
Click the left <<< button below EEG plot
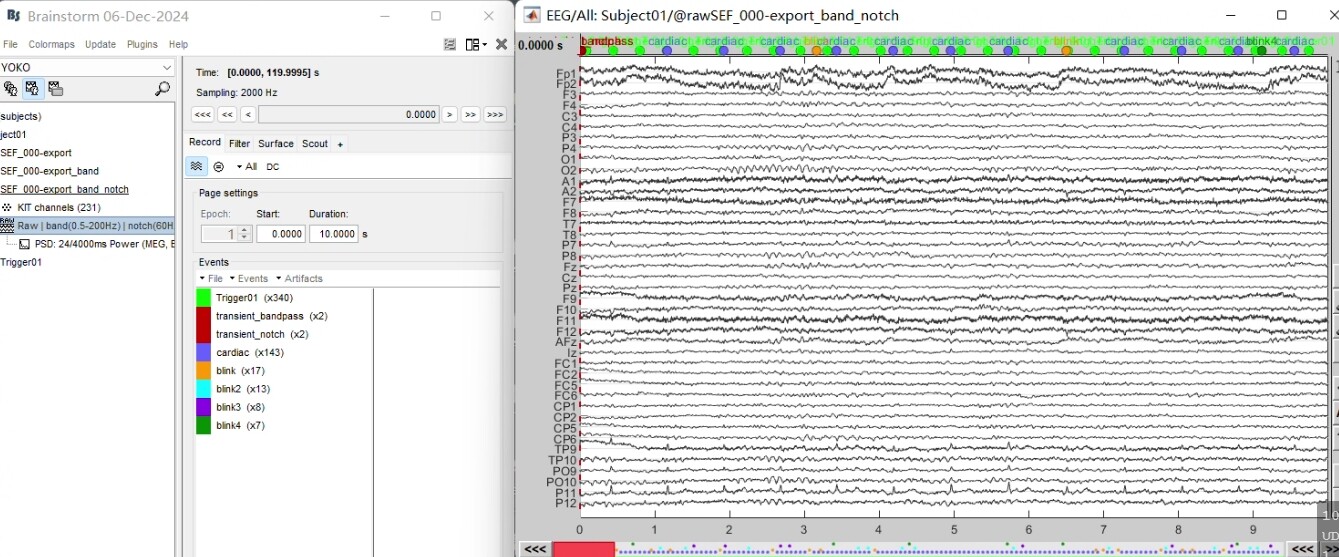(x=535, y=549)
